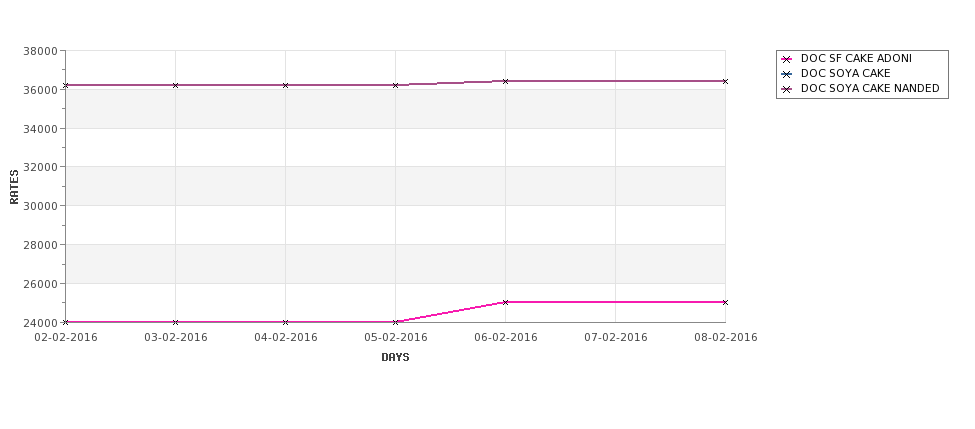Click purple line data point at 08-02-2016
Viewport: 975px width, 429px height.
click(x=725, y=81)
